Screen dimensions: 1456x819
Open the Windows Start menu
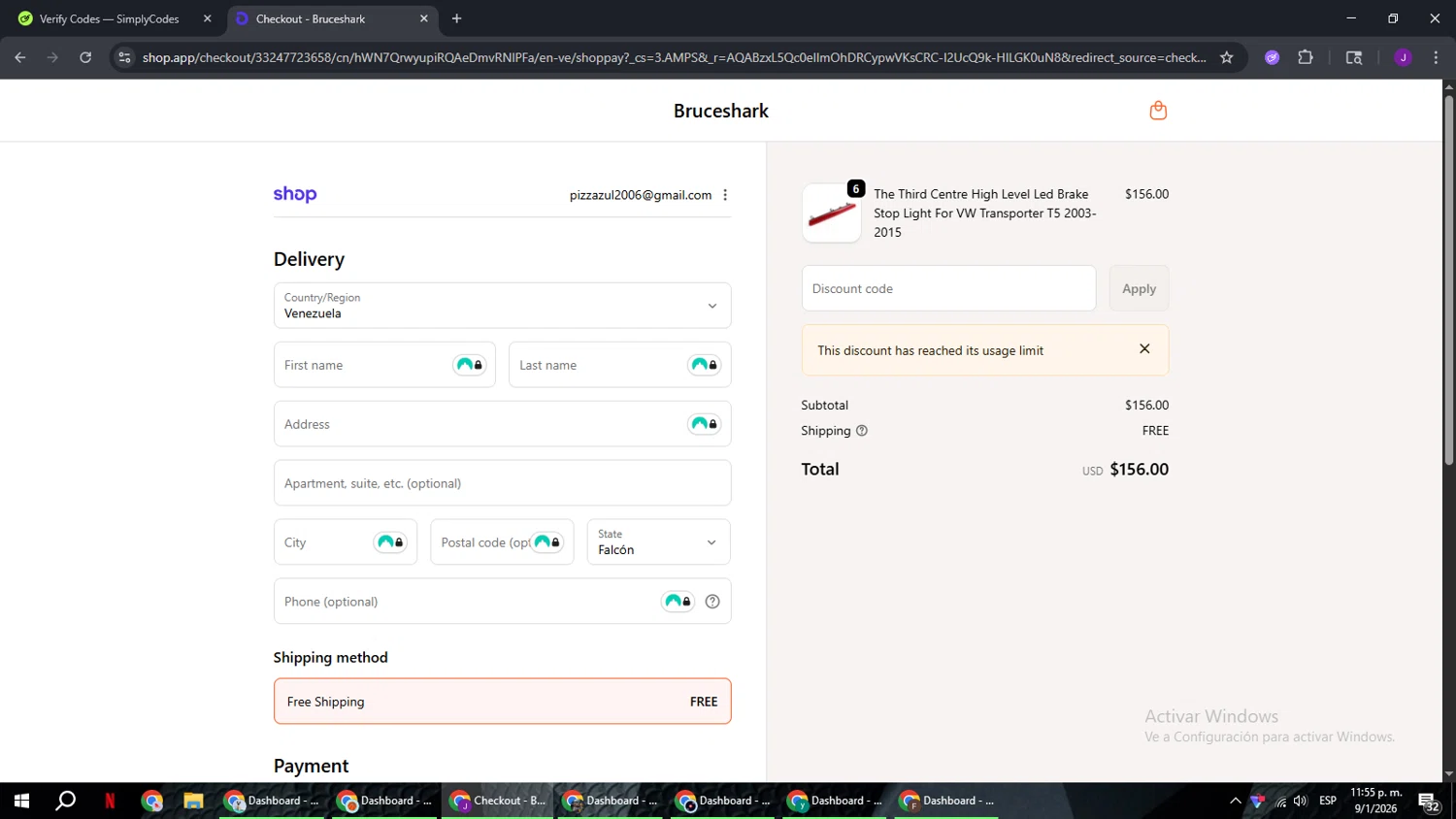(21, 801)
